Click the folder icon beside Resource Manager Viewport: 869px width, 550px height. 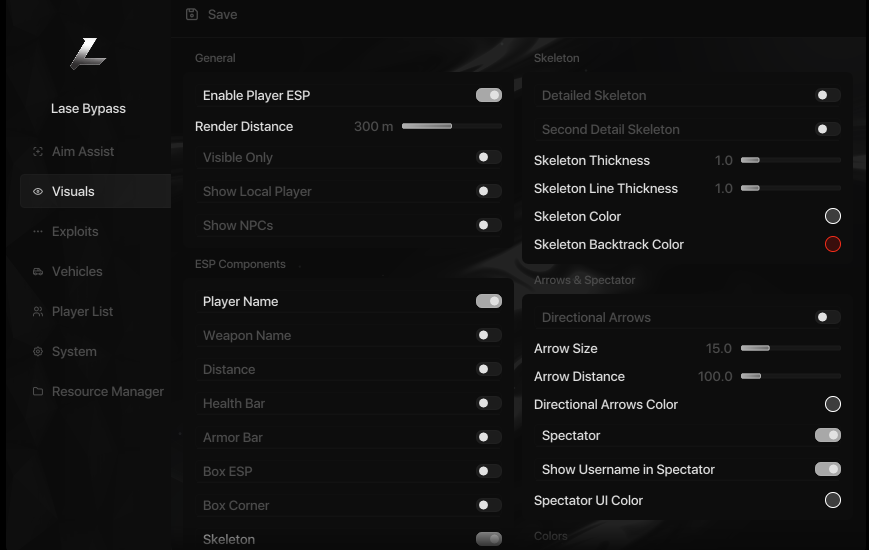pos(38,391)
